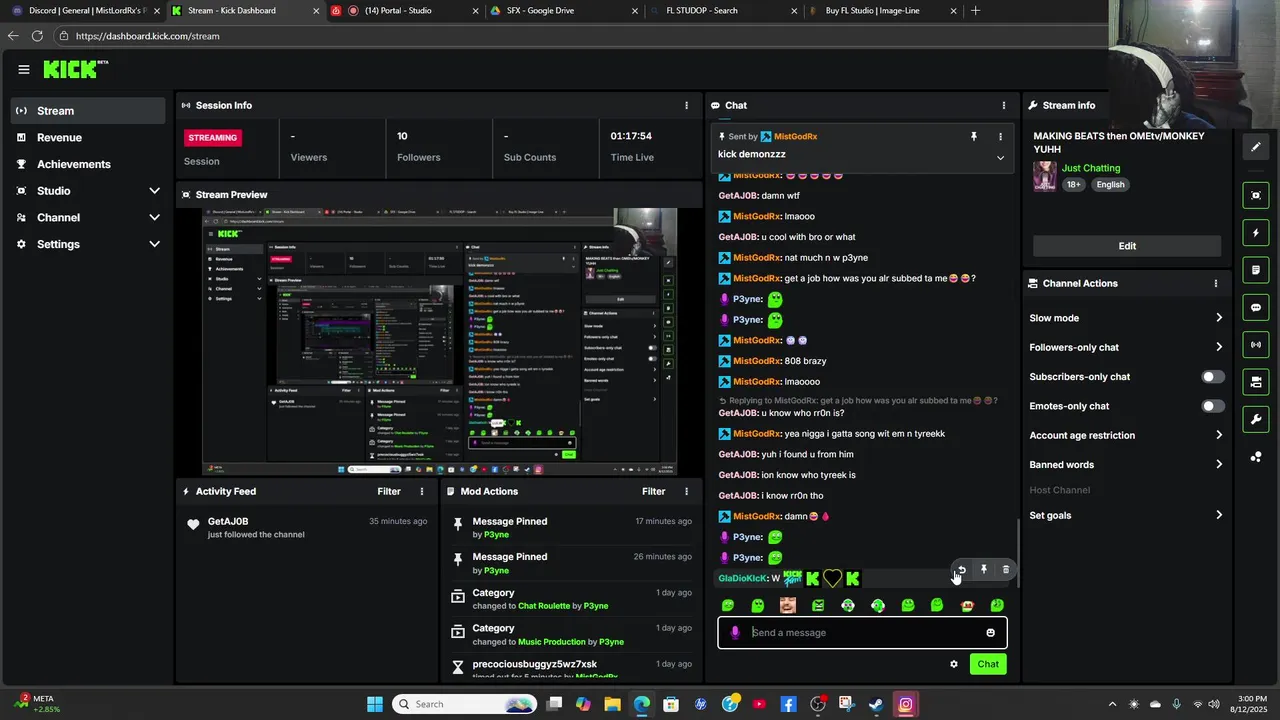Click the note widget icon
This screenshot has height=720, width=1280.
1256,270
